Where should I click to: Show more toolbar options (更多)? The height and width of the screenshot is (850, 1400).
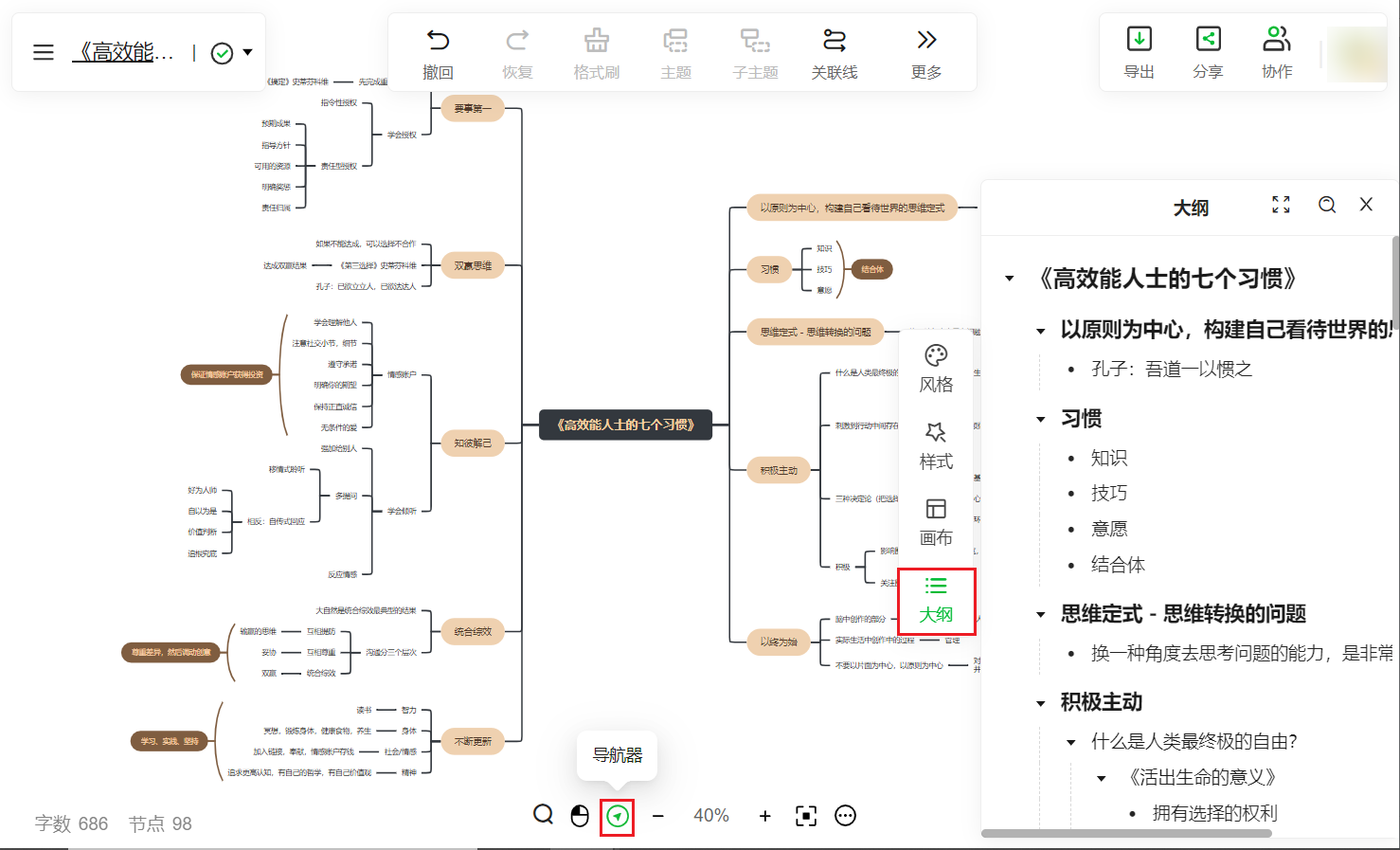[926, 40]
